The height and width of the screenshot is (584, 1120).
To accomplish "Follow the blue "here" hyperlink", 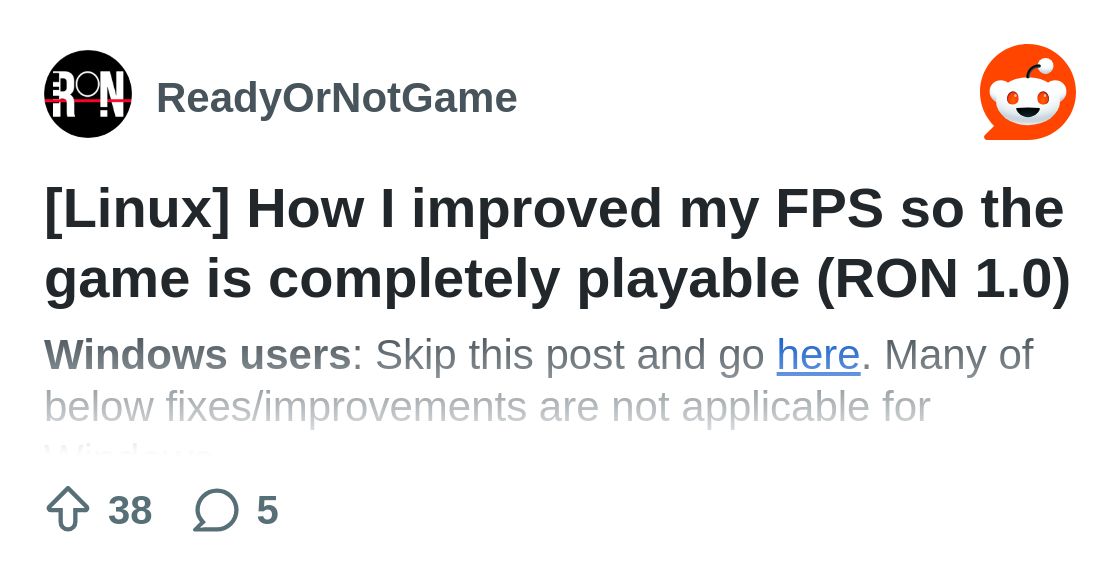I will 818,355.
